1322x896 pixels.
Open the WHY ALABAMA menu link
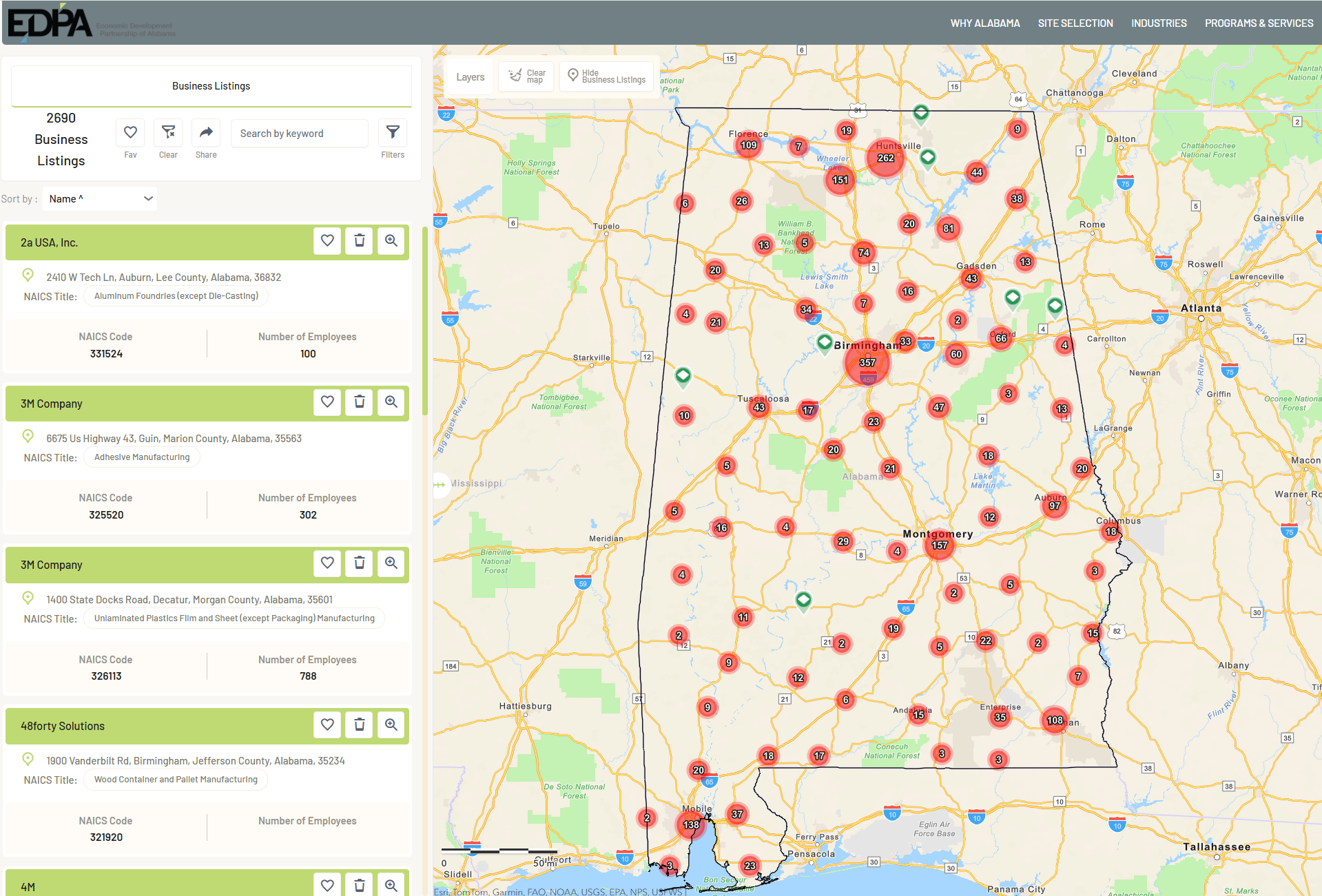click(x=984, y=23)
